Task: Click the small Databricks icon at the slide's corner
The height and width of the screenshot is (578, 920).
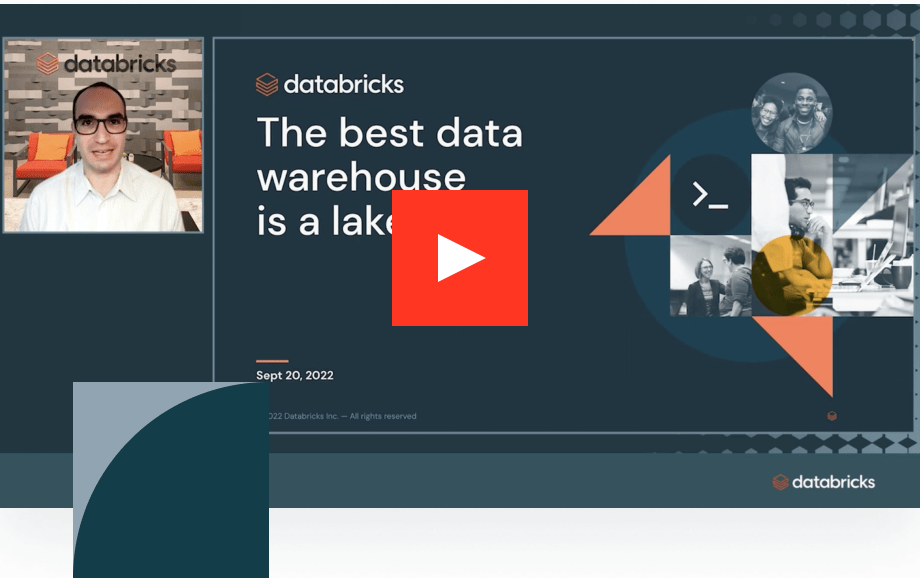Action: pos(832,416)
